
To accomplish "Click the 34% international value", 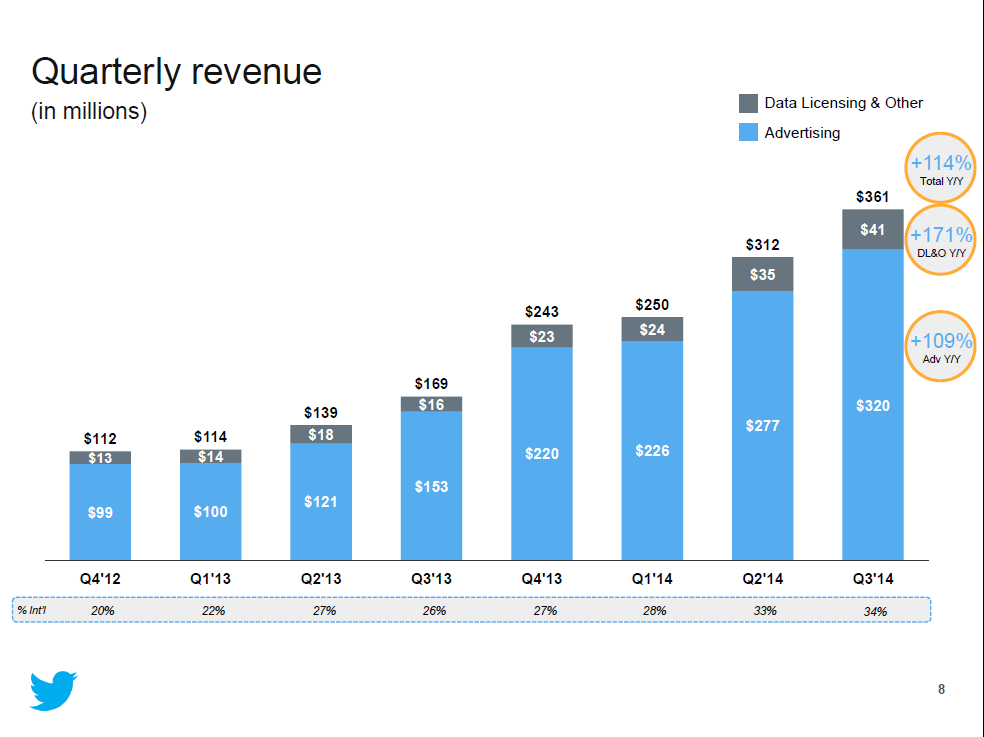I will [x=875, y=611].
